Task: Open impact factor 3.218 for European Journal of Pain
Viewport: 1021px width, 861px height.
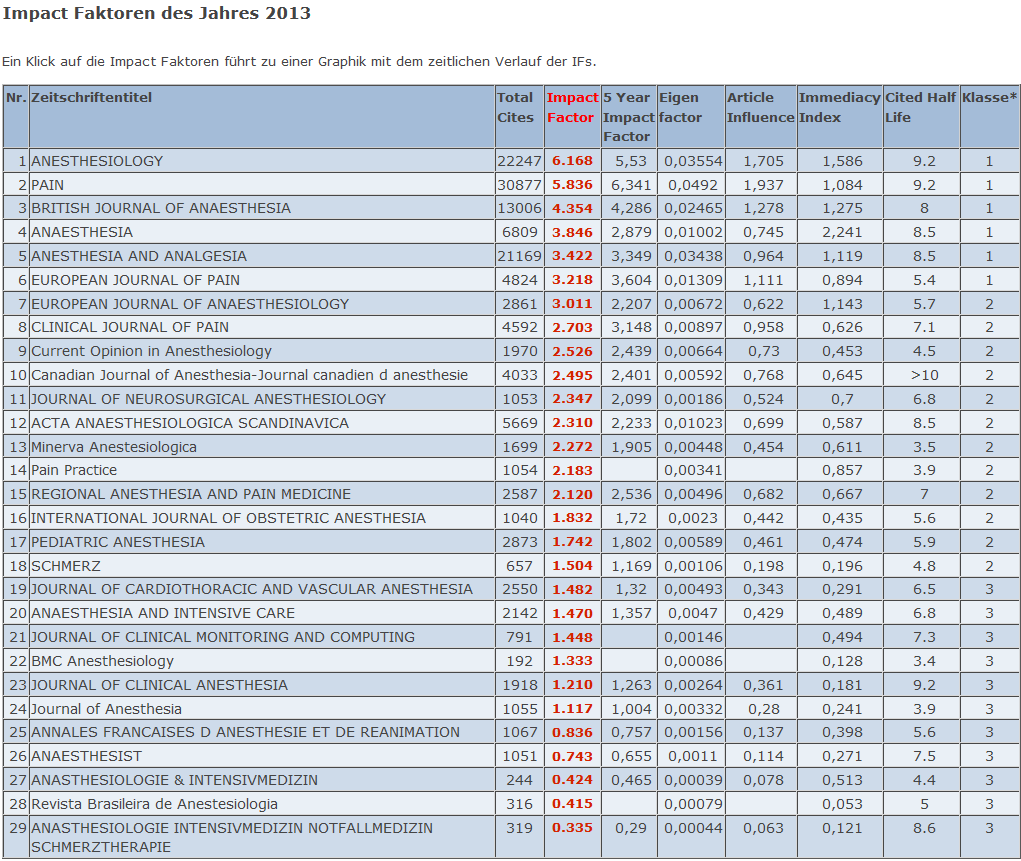Action: (572, 280)
